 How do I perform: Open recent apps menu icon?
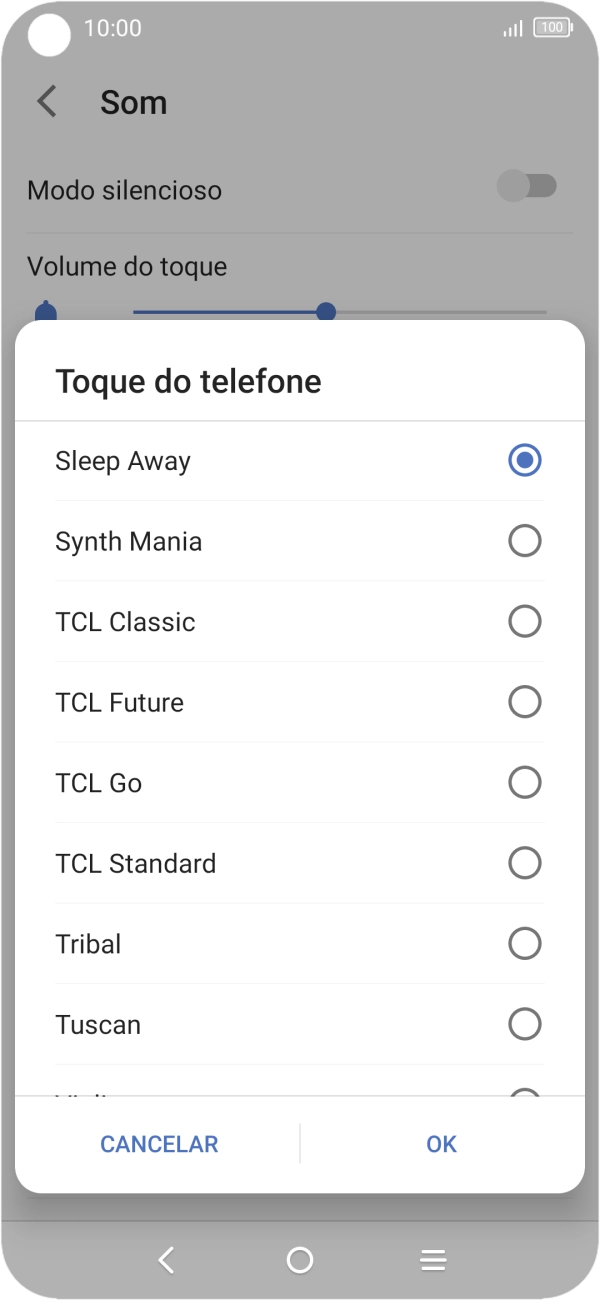(x=433, y=1260)
